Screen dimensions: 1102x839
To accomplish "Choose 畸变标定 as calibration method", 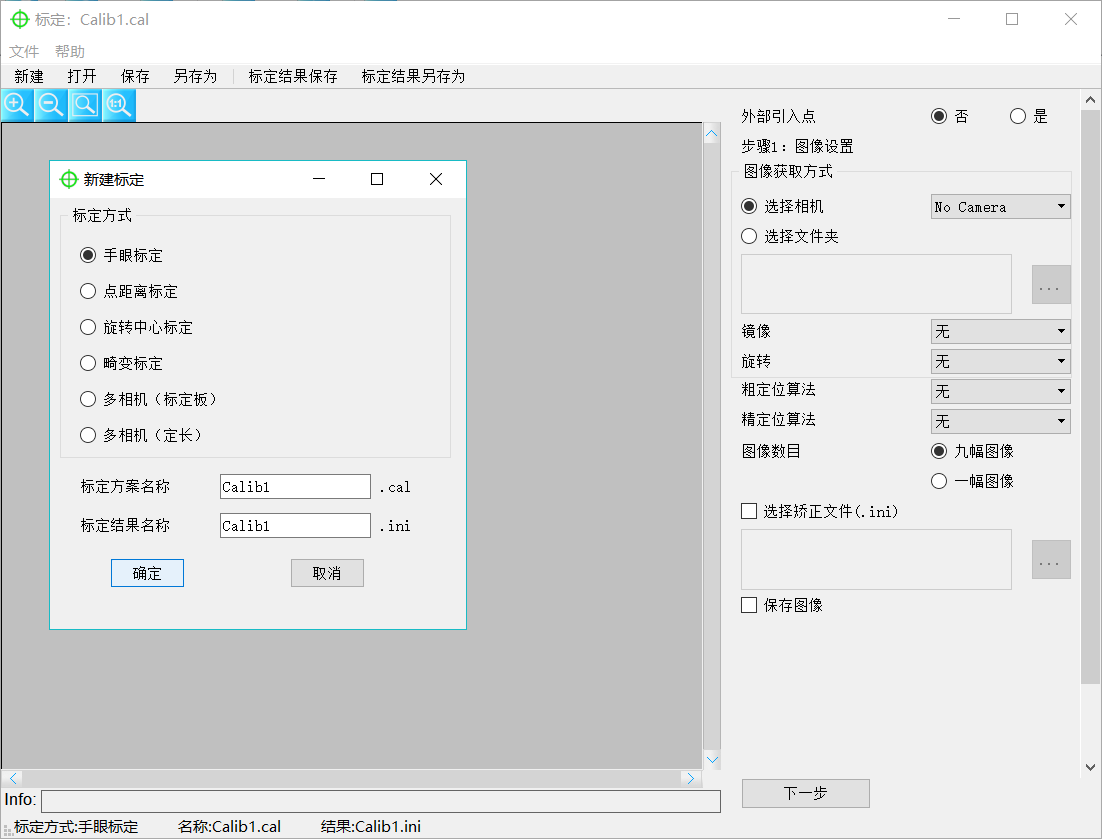I will click(x=87, y=363).
